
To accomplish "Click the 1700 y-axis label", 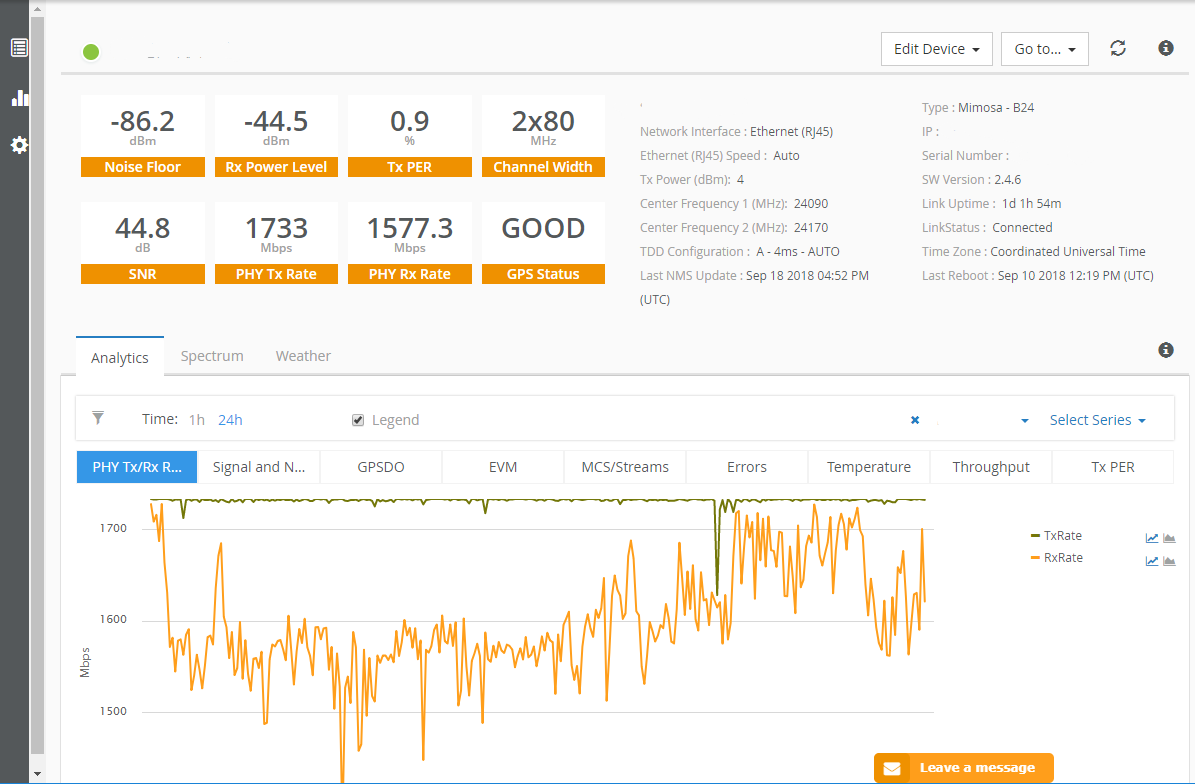I will point(113,528).
